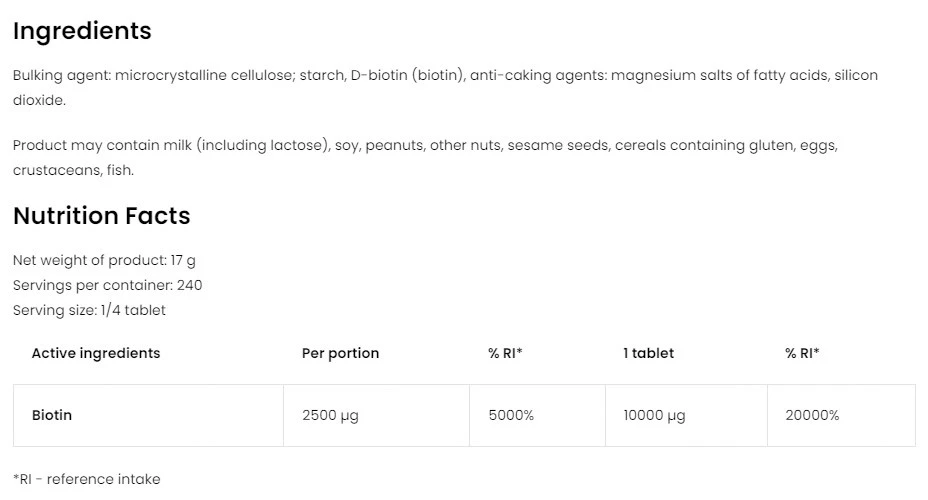The image size is (928, 500).
Task: Click the RI - reference intake footnote
Action: point(87,479)
